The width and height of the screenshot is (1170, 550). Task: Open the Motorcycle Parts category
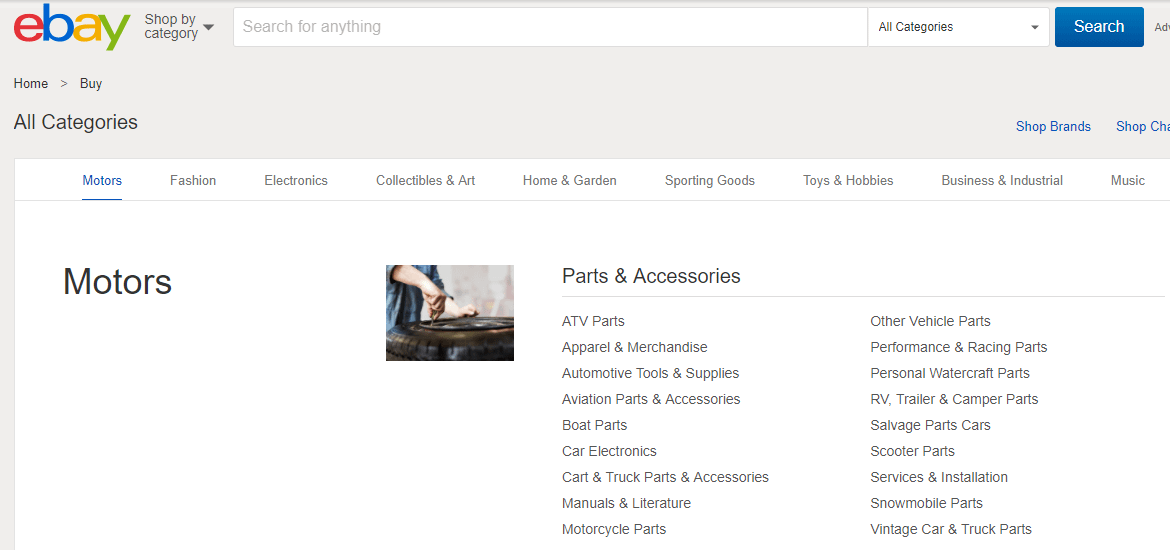[x=613, y=530]
